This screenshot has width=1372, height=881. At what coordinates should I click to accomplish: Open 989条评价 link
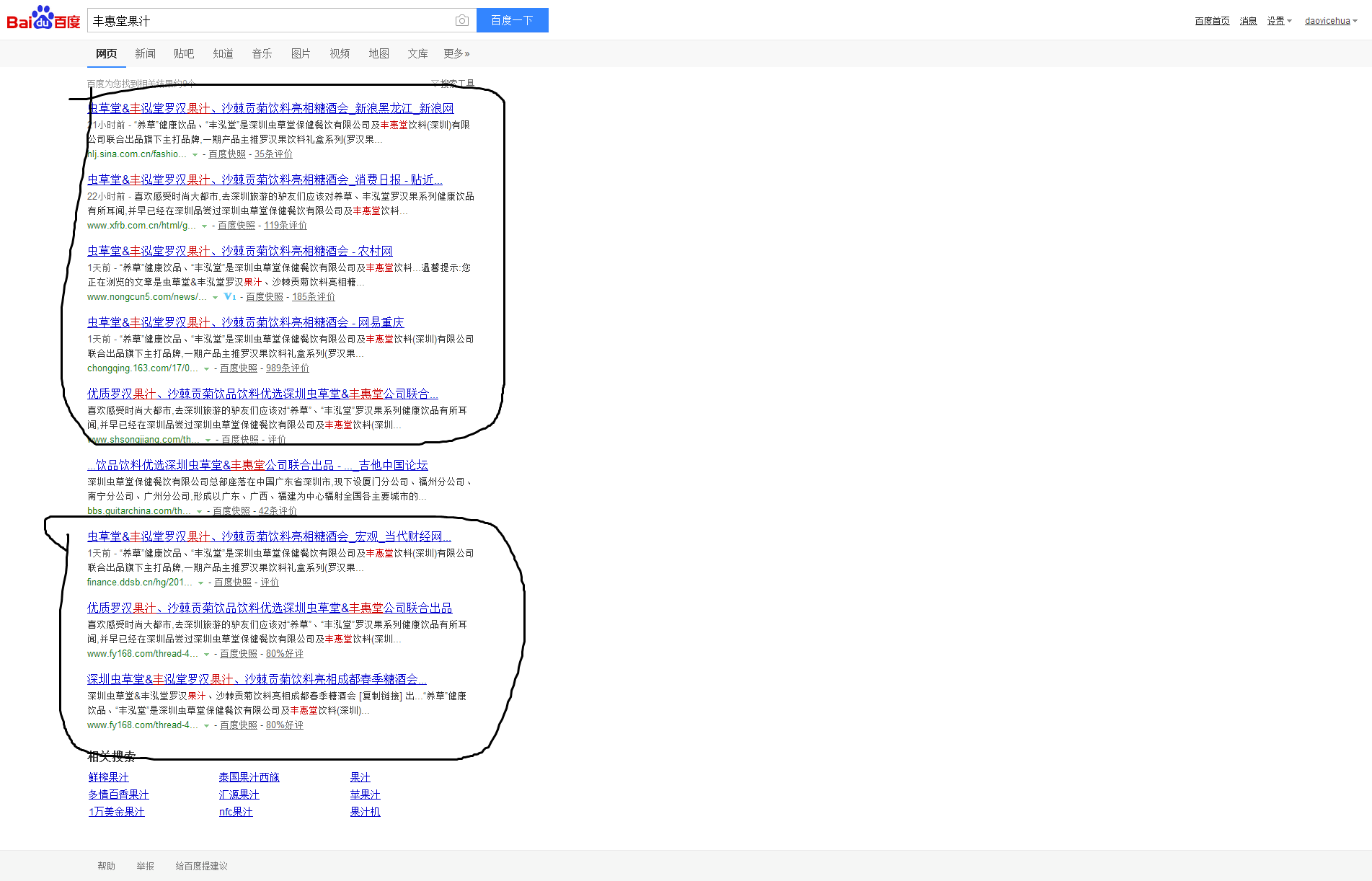point(288,368)
